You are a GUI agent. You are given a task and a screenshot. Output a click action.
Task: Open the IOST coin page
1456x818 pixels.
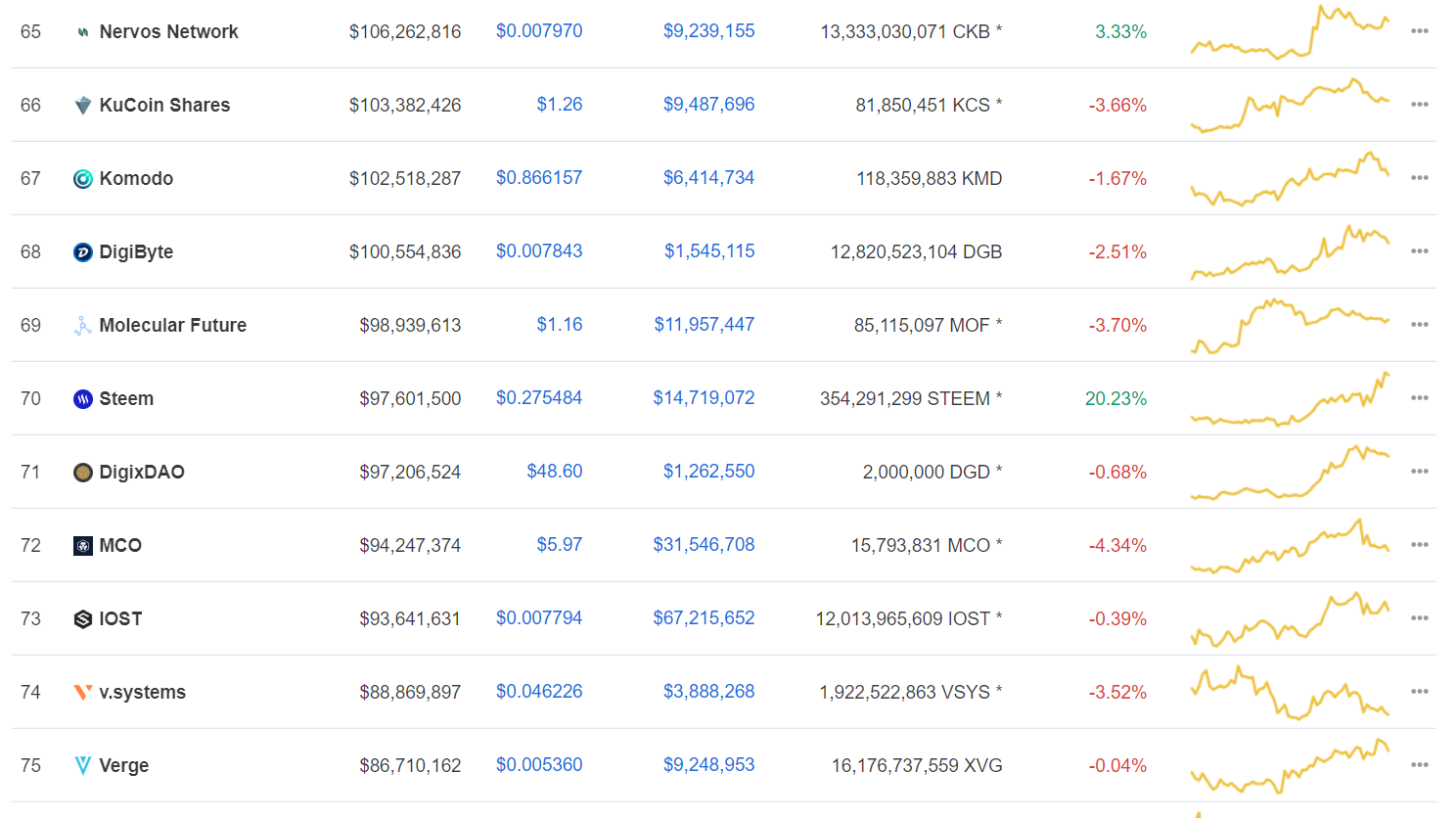tap(120, 618)
